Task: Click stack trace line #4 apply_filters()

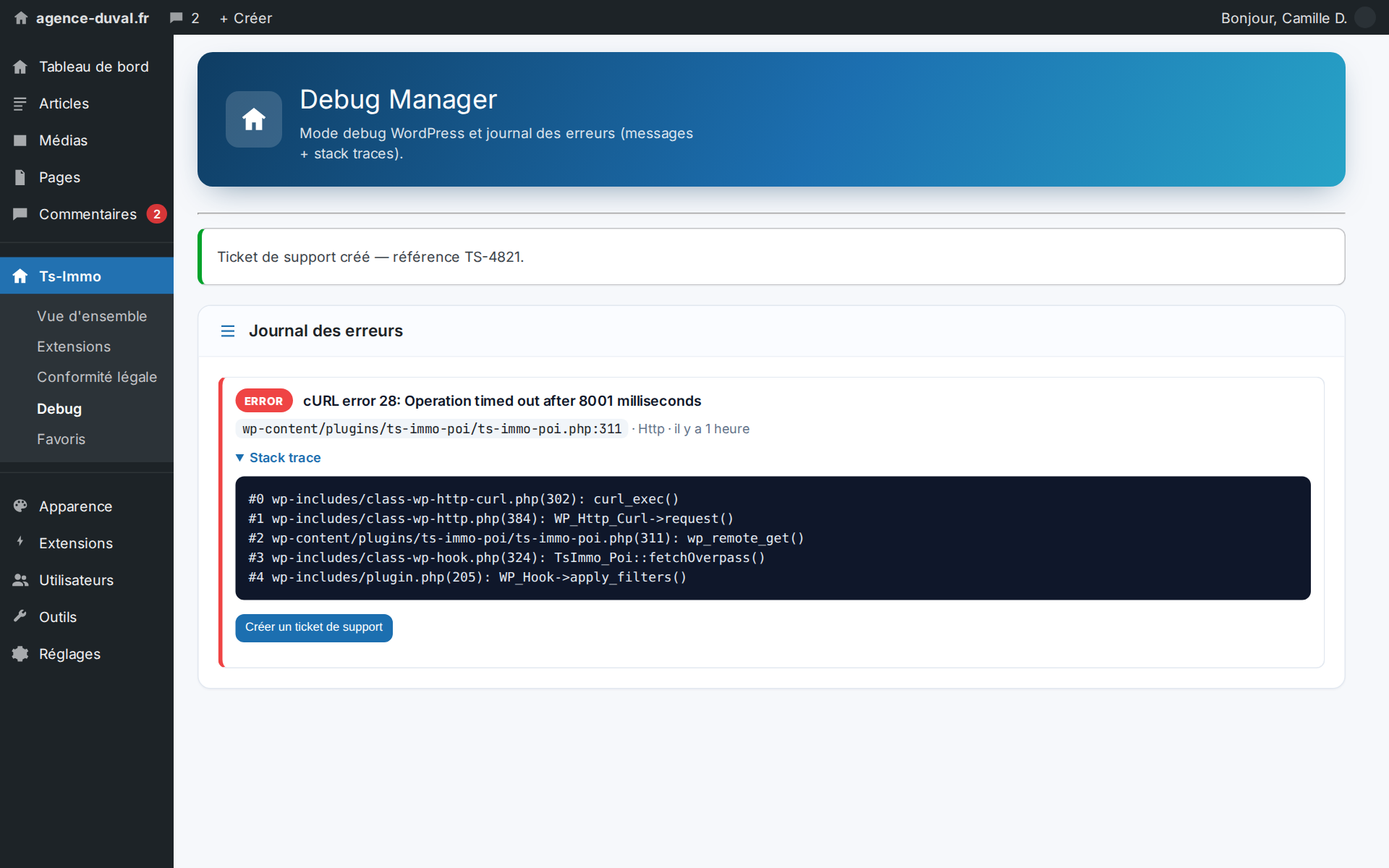Action: tap(467, 577)
